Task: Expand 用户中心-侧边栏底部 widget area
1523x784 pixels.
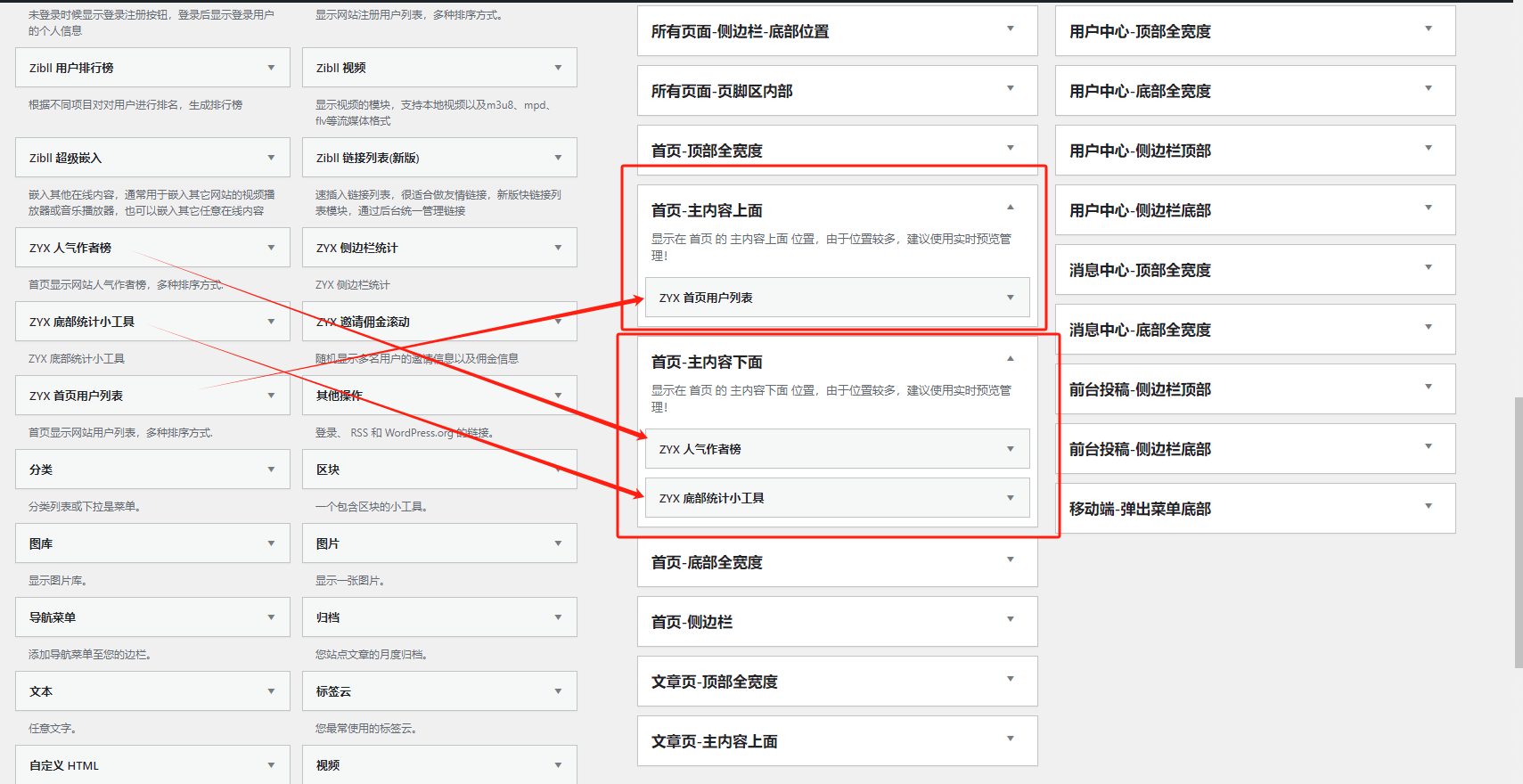Action: pyautogui.click(x=1428, y=208)
